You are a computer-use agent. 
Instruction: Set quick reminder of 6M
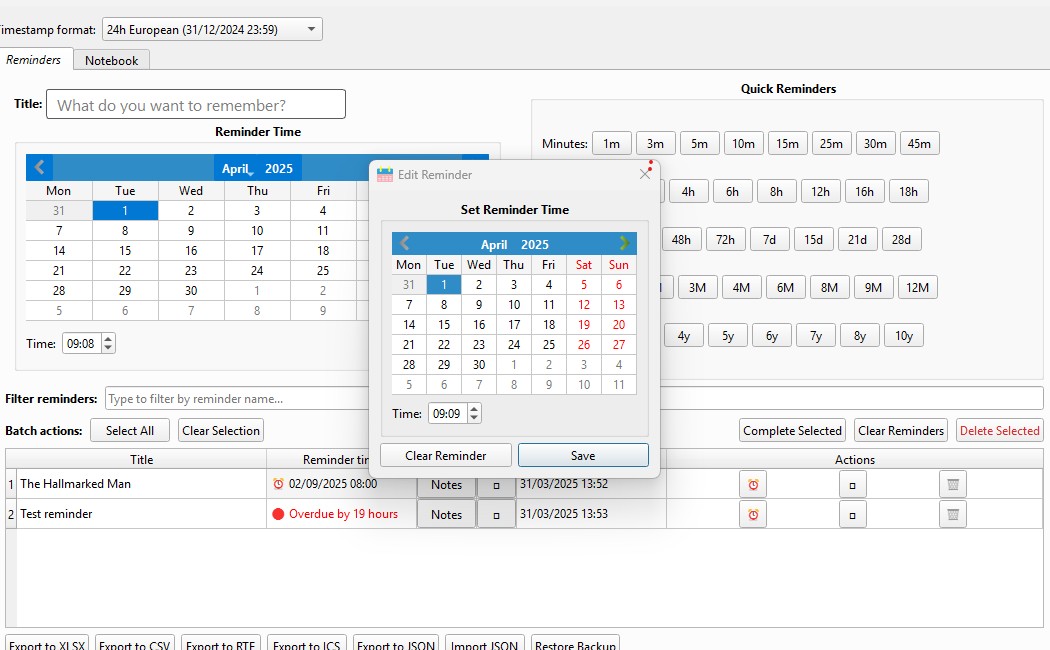785,287
